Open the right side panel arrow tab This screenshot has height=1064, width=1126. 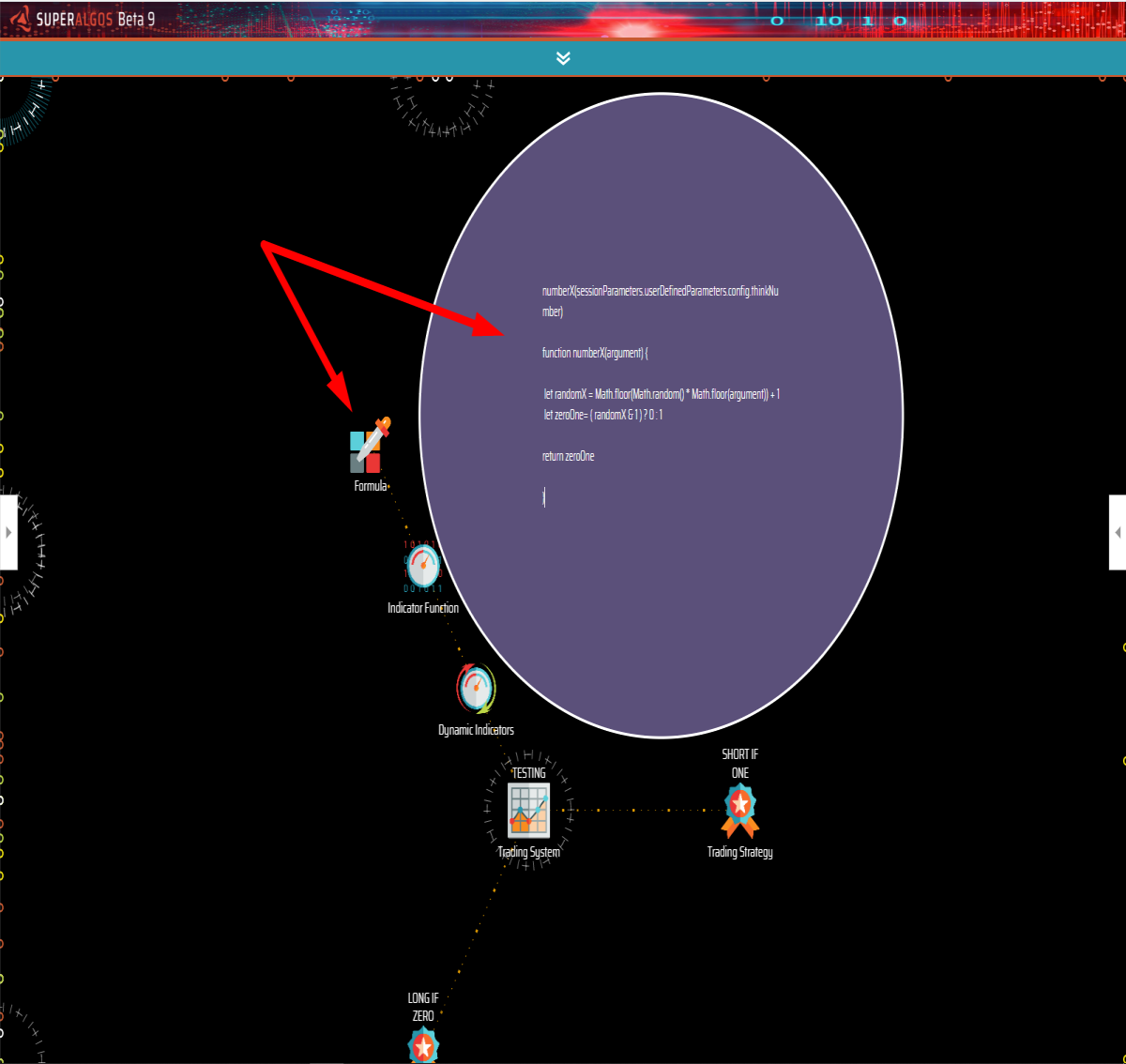coord(1118,532)
